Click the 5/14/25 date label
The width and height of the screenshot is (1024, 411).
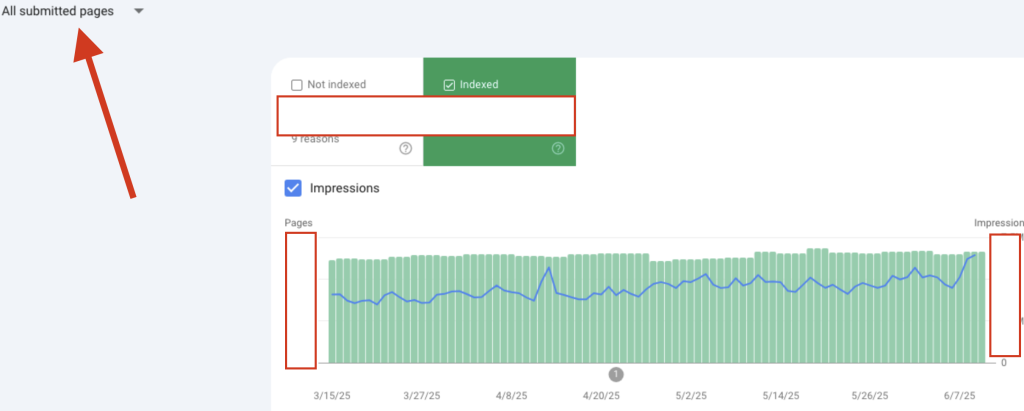coord(781,396)
